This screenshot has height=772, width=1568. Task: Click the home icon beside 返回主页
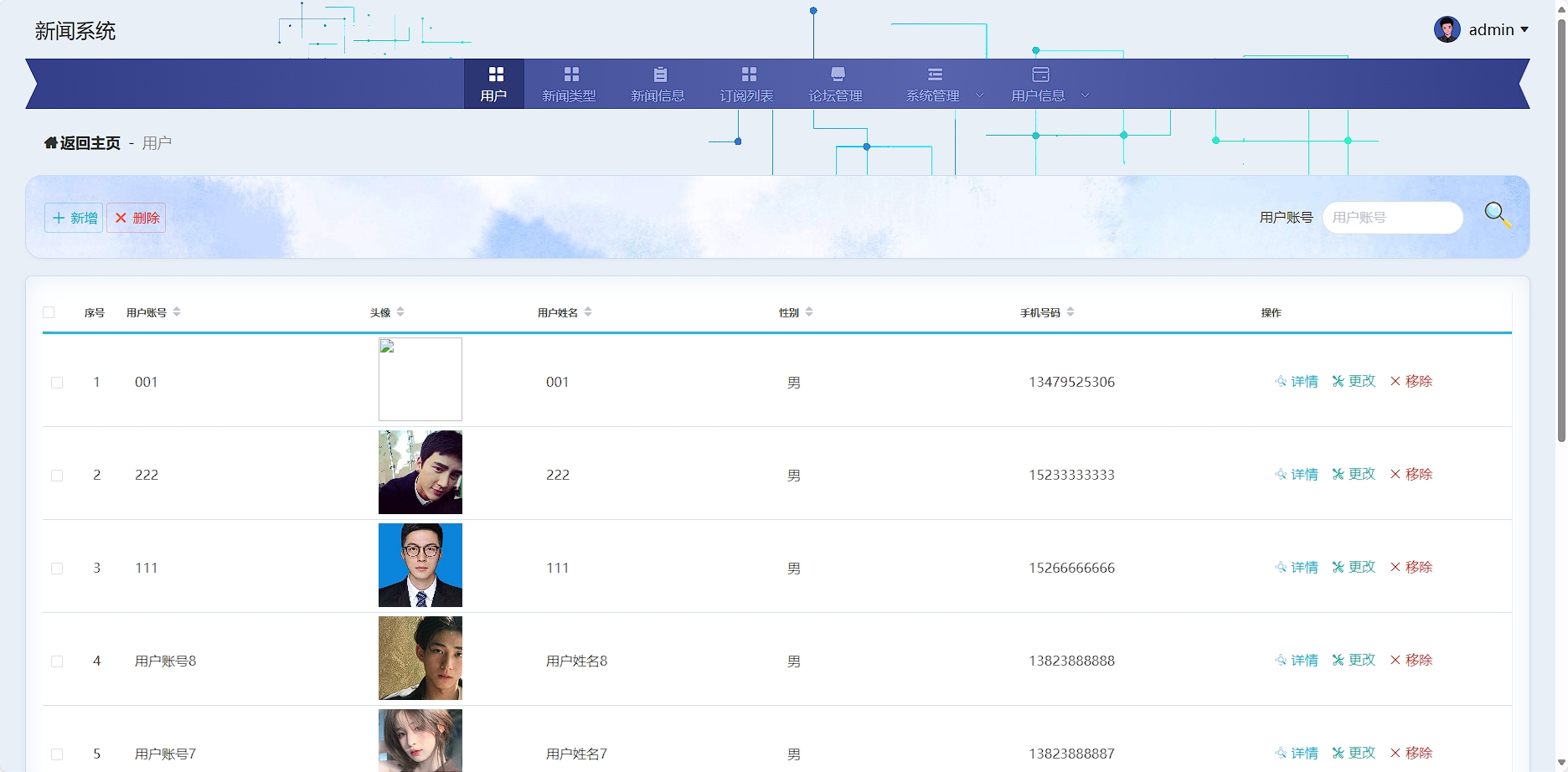pos(51,143)
